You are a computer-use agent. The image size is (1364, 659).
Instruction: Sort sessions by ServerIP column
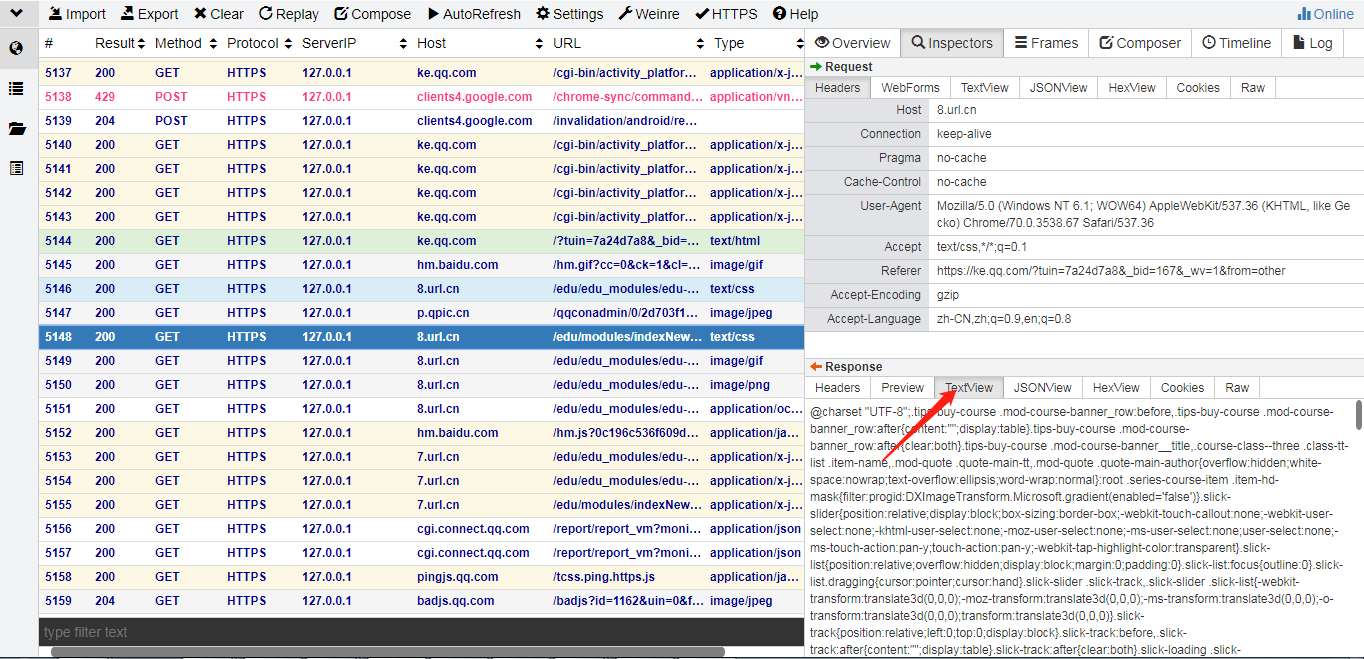click(x=355, y=43)
